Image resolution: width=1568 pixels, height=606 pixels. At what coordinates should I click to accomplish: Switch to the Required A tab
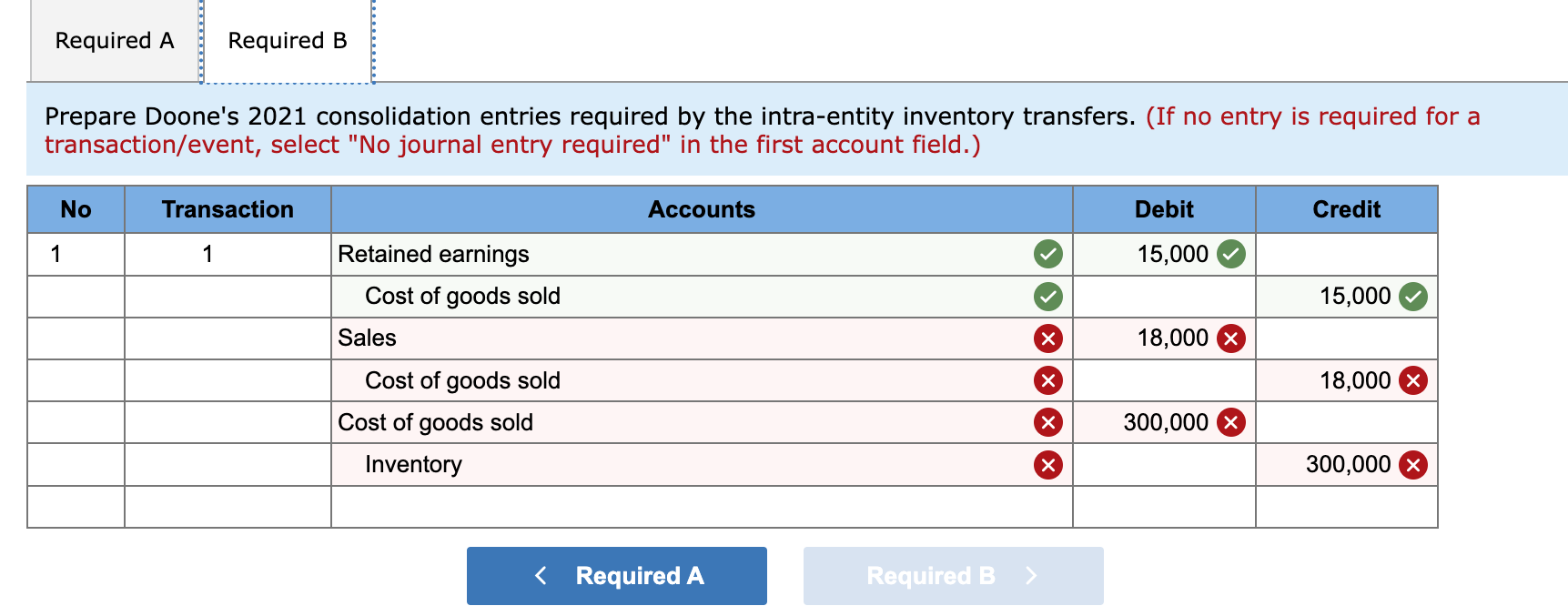[x=115, y=41]
